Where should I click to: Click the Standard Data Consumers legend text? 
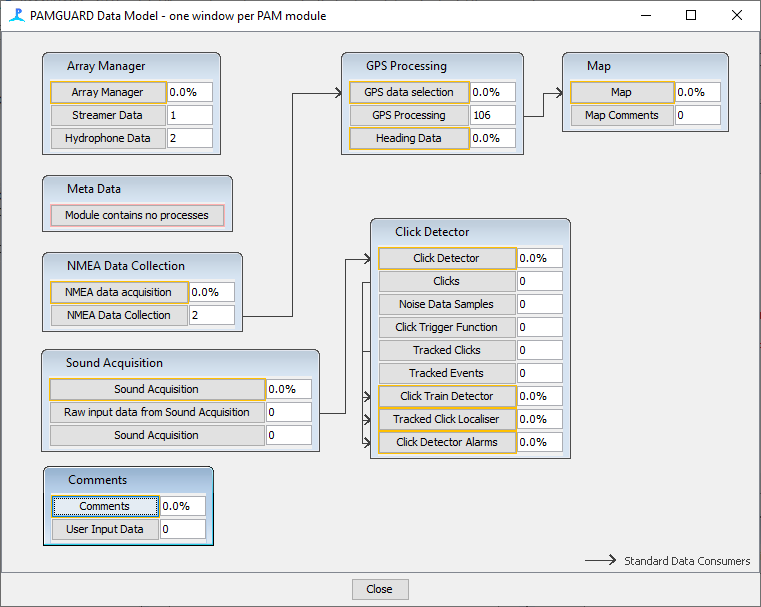(x=687, y=561)
